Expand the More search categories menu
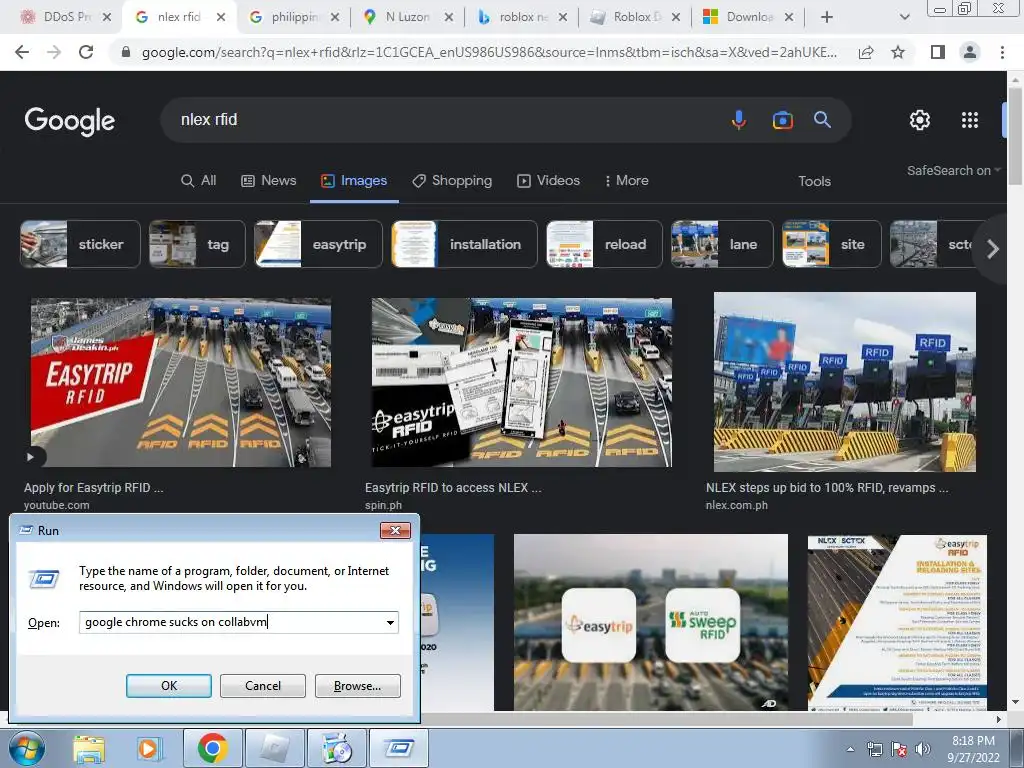 coord(626,181)
